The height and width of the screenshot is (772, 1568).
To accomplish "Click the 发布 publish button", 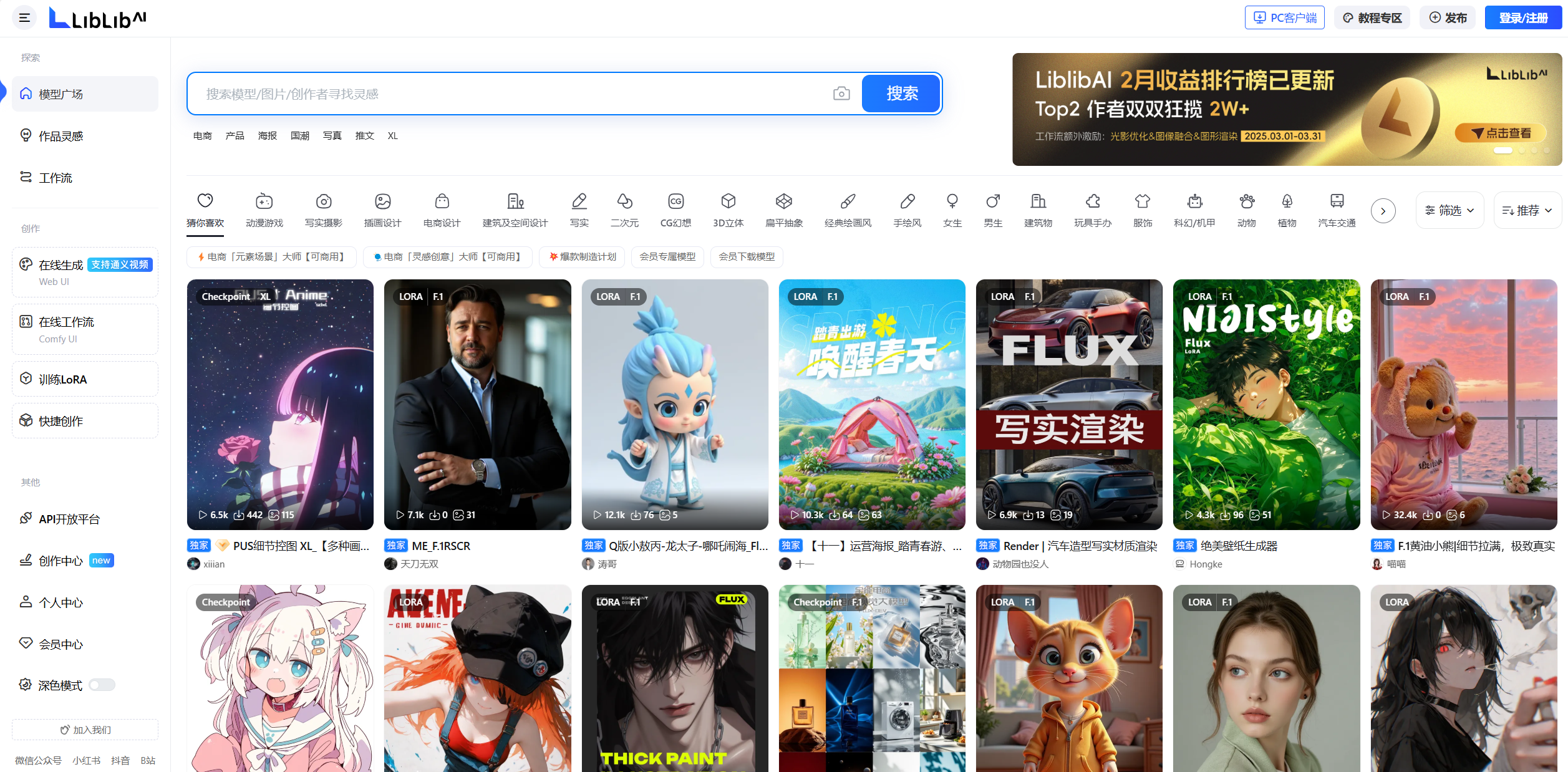I will (1448, 17).
